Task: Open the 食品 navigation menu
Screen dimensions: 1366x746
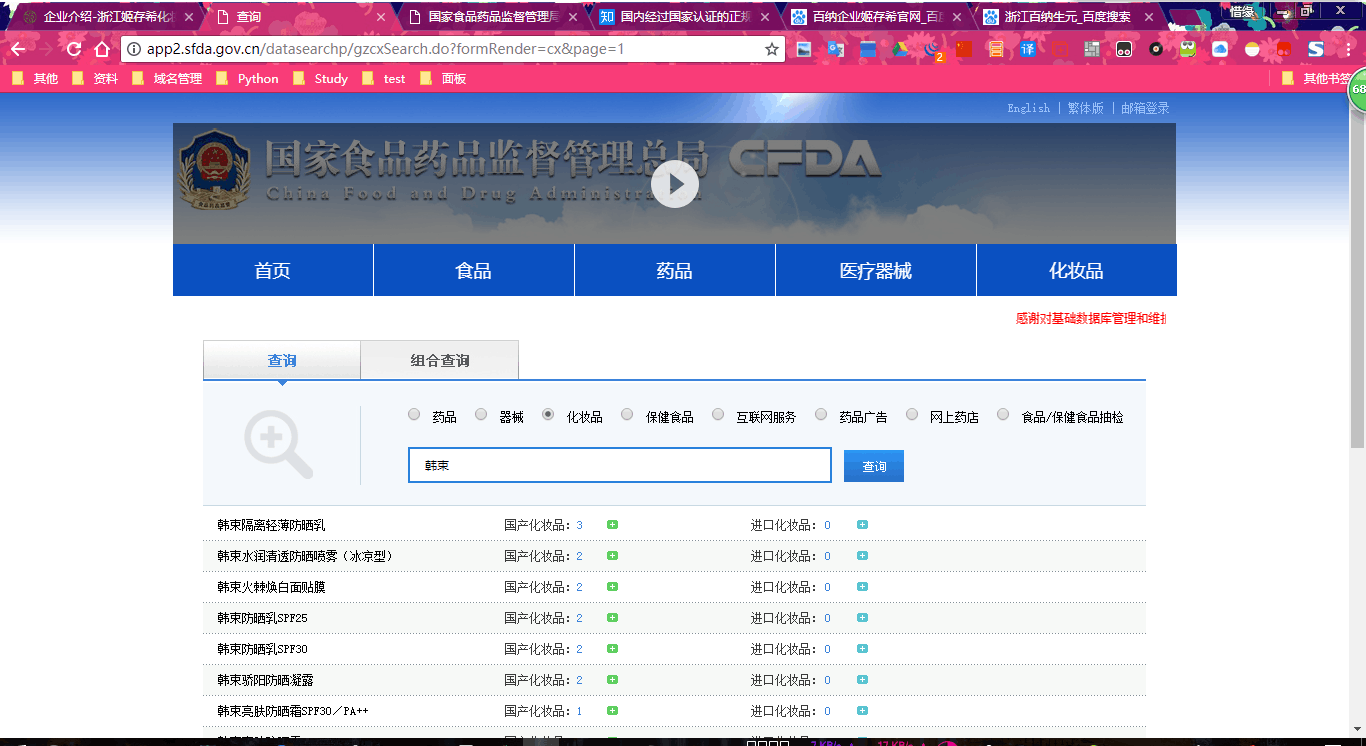Action: coord(474,270)
